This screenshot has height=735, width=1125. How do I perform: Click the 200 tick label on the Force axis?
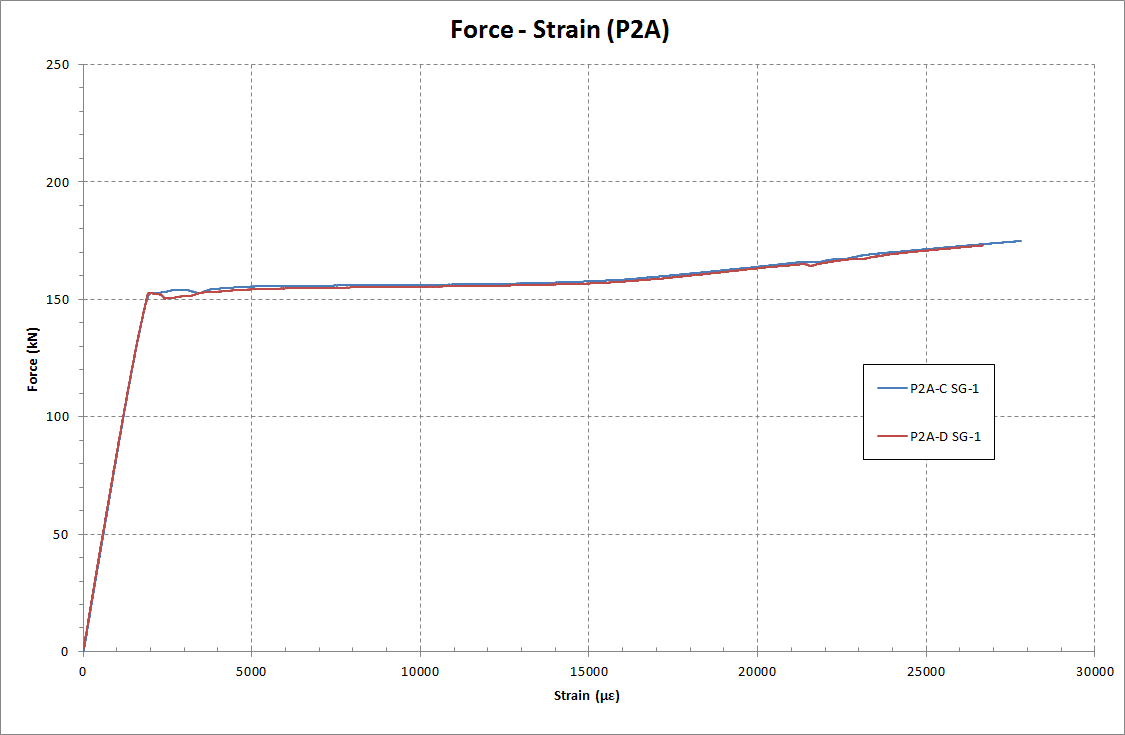point(57,182)
